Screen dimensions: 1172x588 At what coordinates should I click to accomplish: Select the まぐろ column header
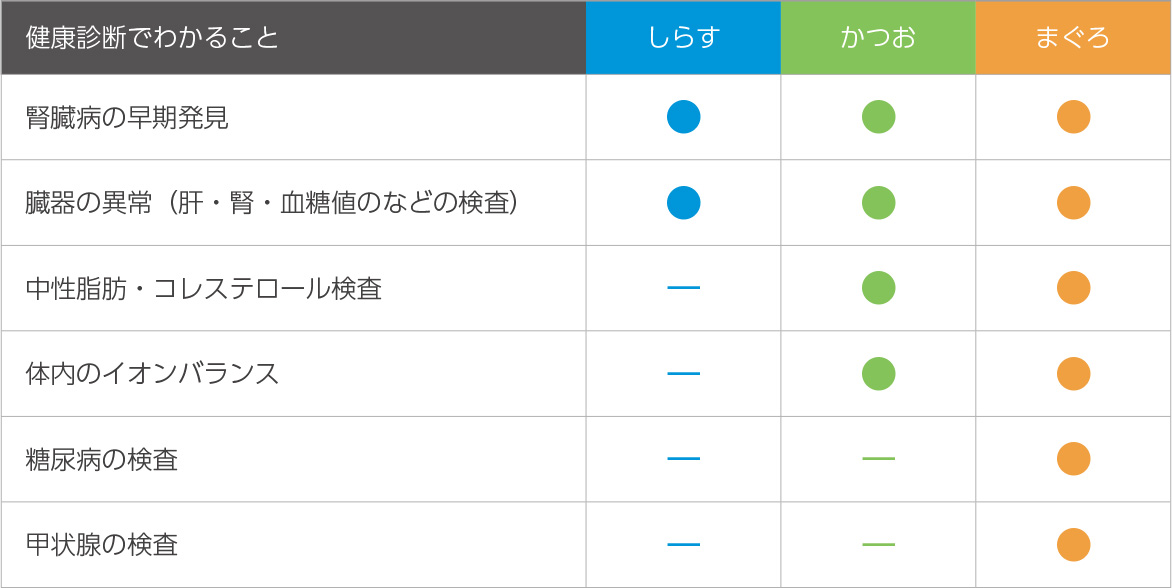coord(1073,37)
